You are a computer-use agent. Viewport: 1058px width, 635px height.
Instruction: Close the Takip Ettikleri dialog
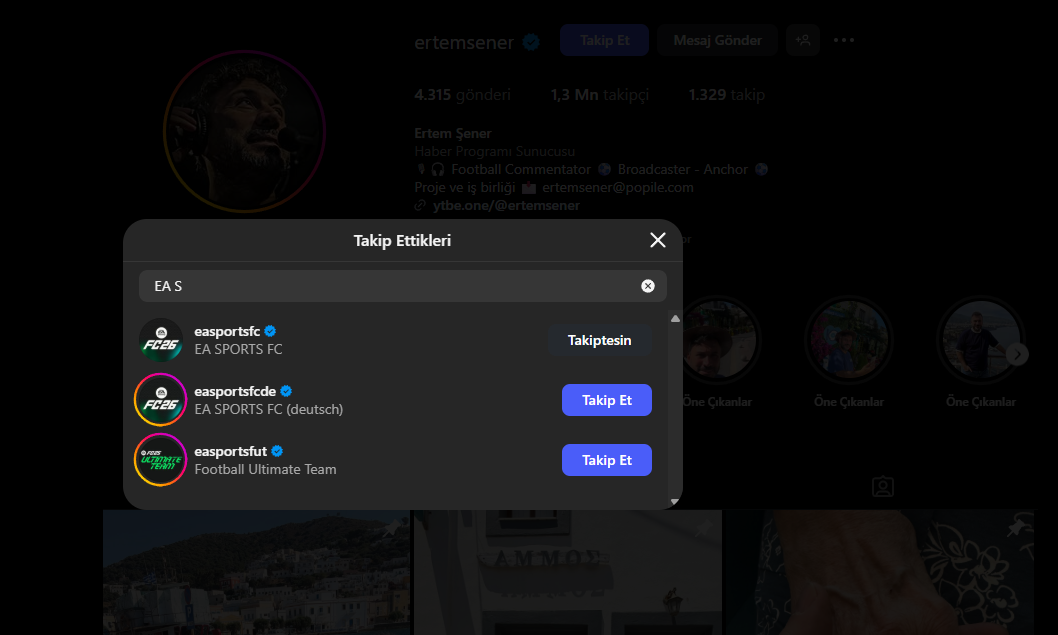click(658, 240)
